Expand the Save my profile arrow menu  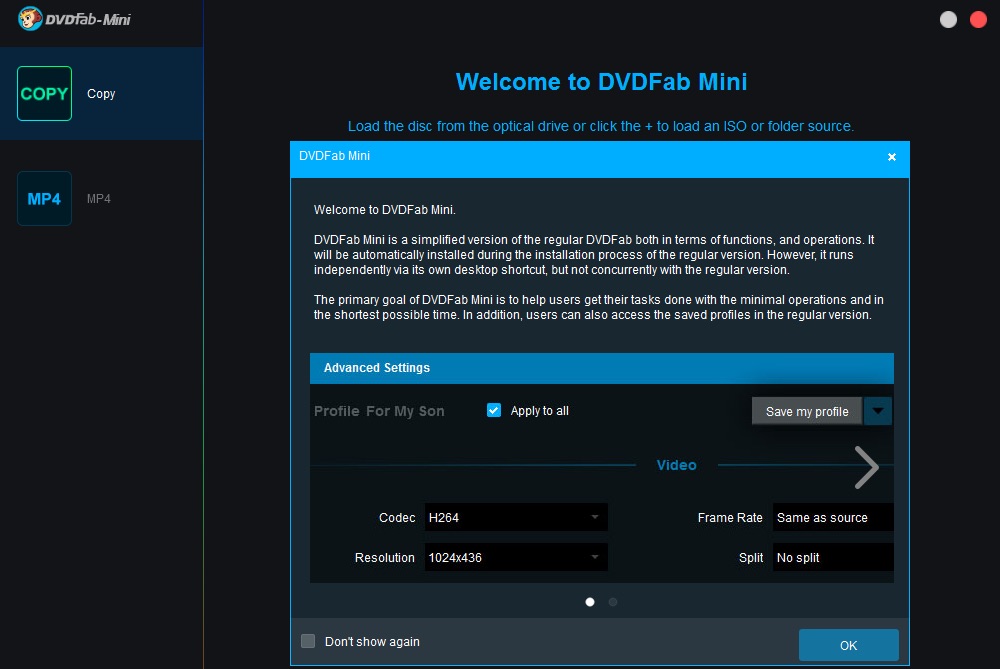[878, 411]
